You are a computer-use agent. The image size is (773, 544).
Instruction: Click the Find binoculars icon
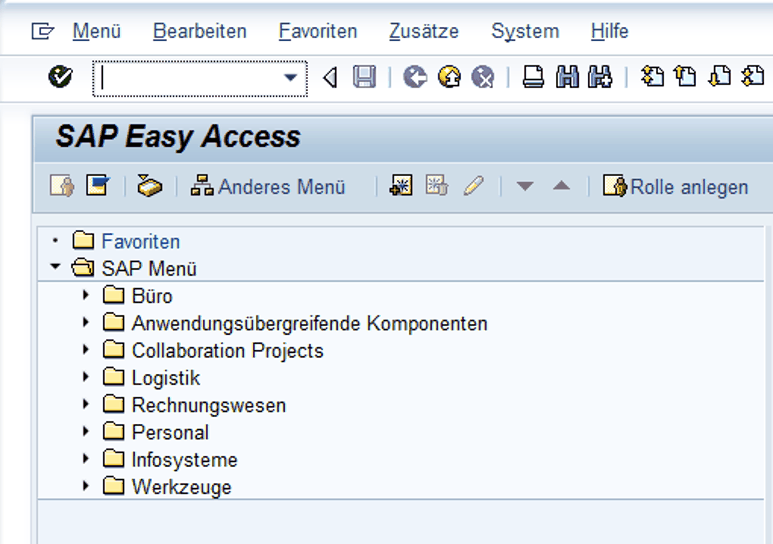[x=567, y=77]
